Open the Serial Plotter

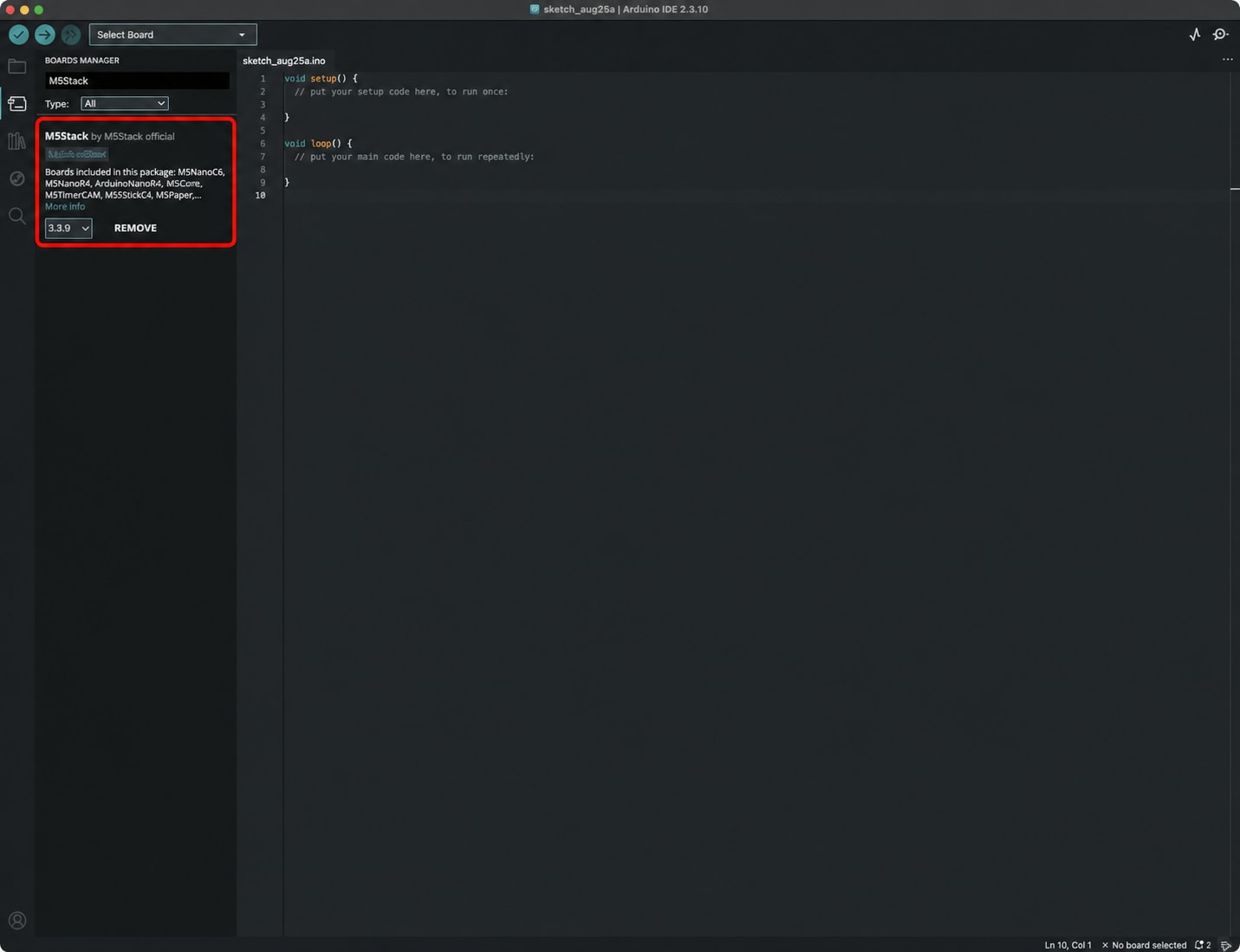pyautogui.click(x=1195, y=35)
